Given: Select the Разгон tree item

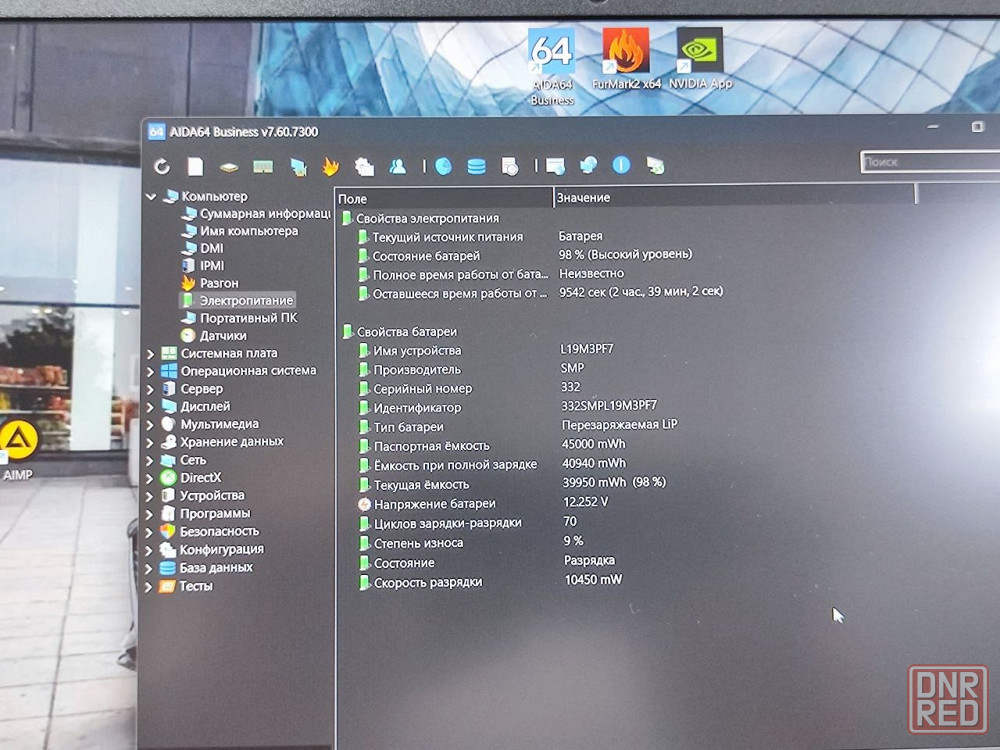Looking at the screenshot, I should pos(210,283).
